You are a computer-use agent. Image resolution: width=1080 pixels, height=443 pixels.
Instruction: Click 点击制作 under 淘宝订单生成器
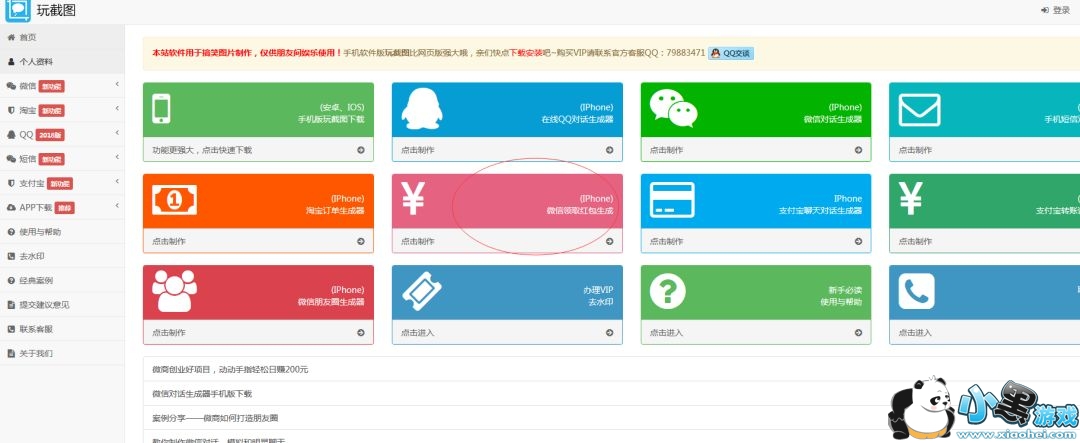[x=169, y=241]
